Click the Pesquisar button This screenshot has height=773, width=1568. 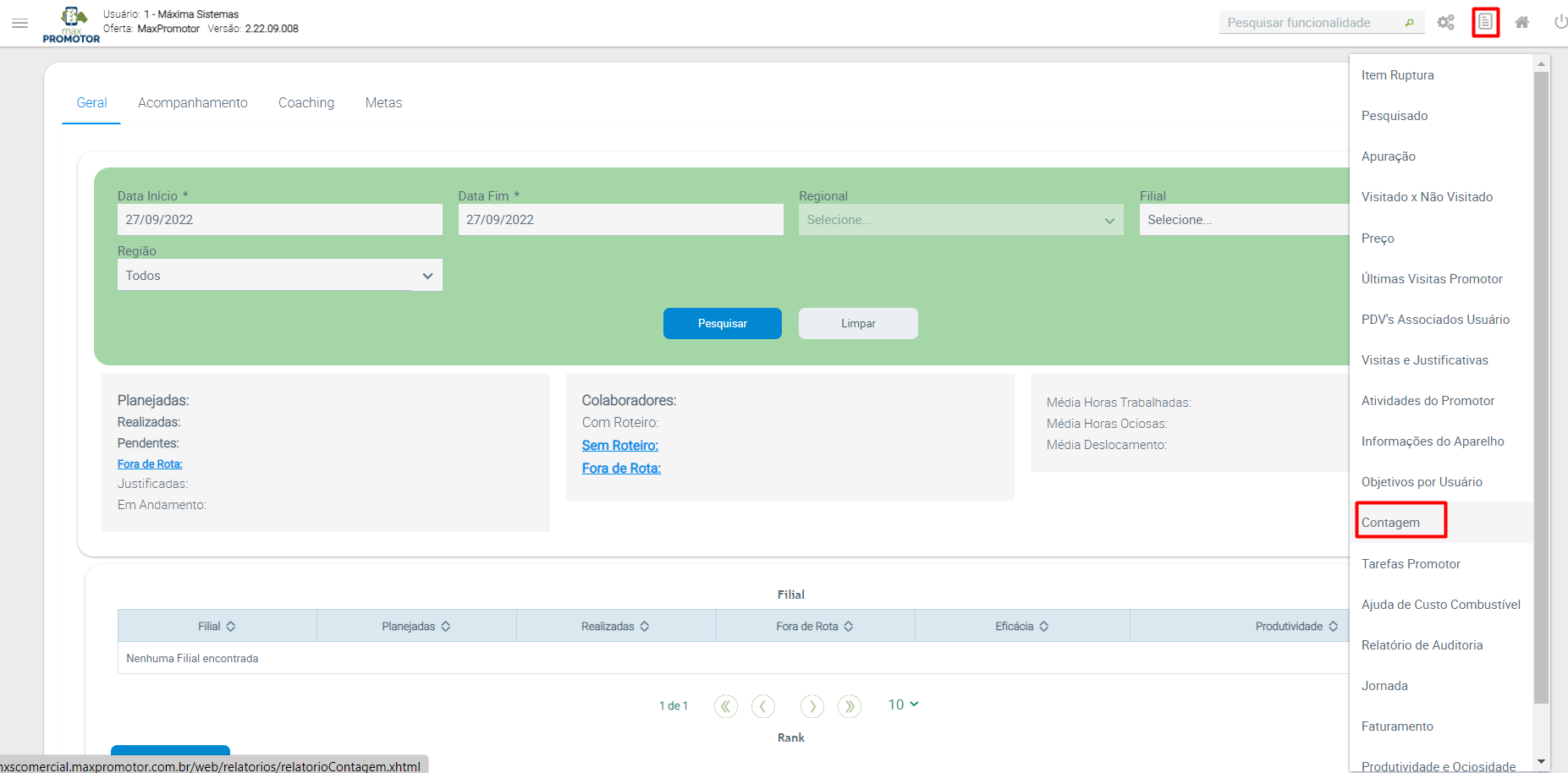click(723, 324)
